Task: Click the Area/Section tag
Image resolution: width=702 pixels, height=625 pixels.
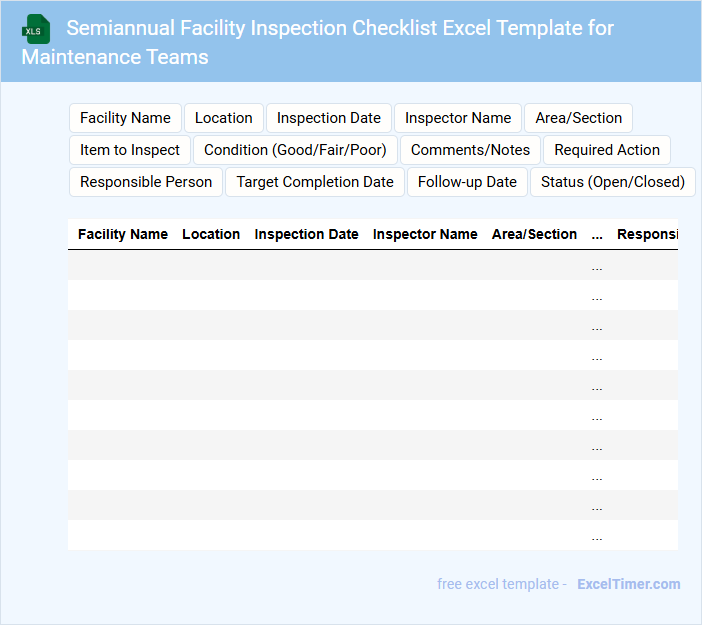Action: (x=578, y=118)
